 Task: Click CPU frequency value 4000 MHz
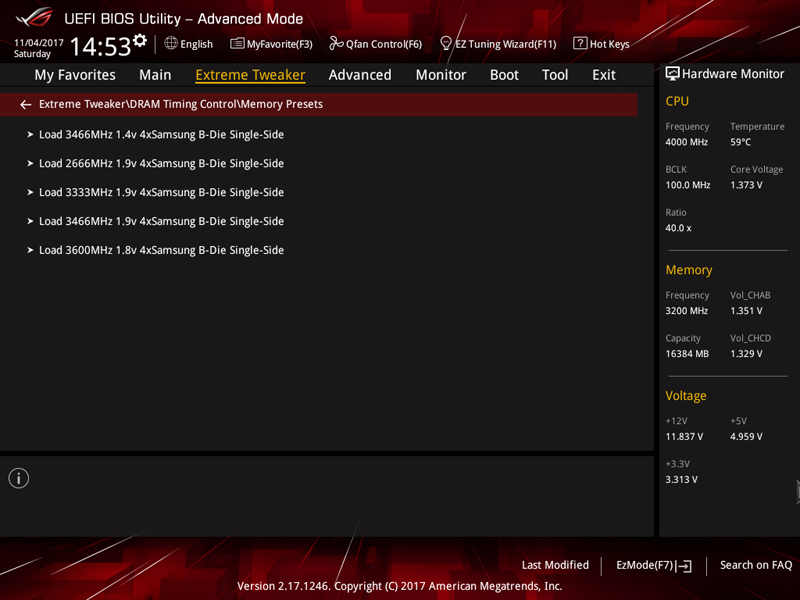pyautogui.click(x=687, y=142)
